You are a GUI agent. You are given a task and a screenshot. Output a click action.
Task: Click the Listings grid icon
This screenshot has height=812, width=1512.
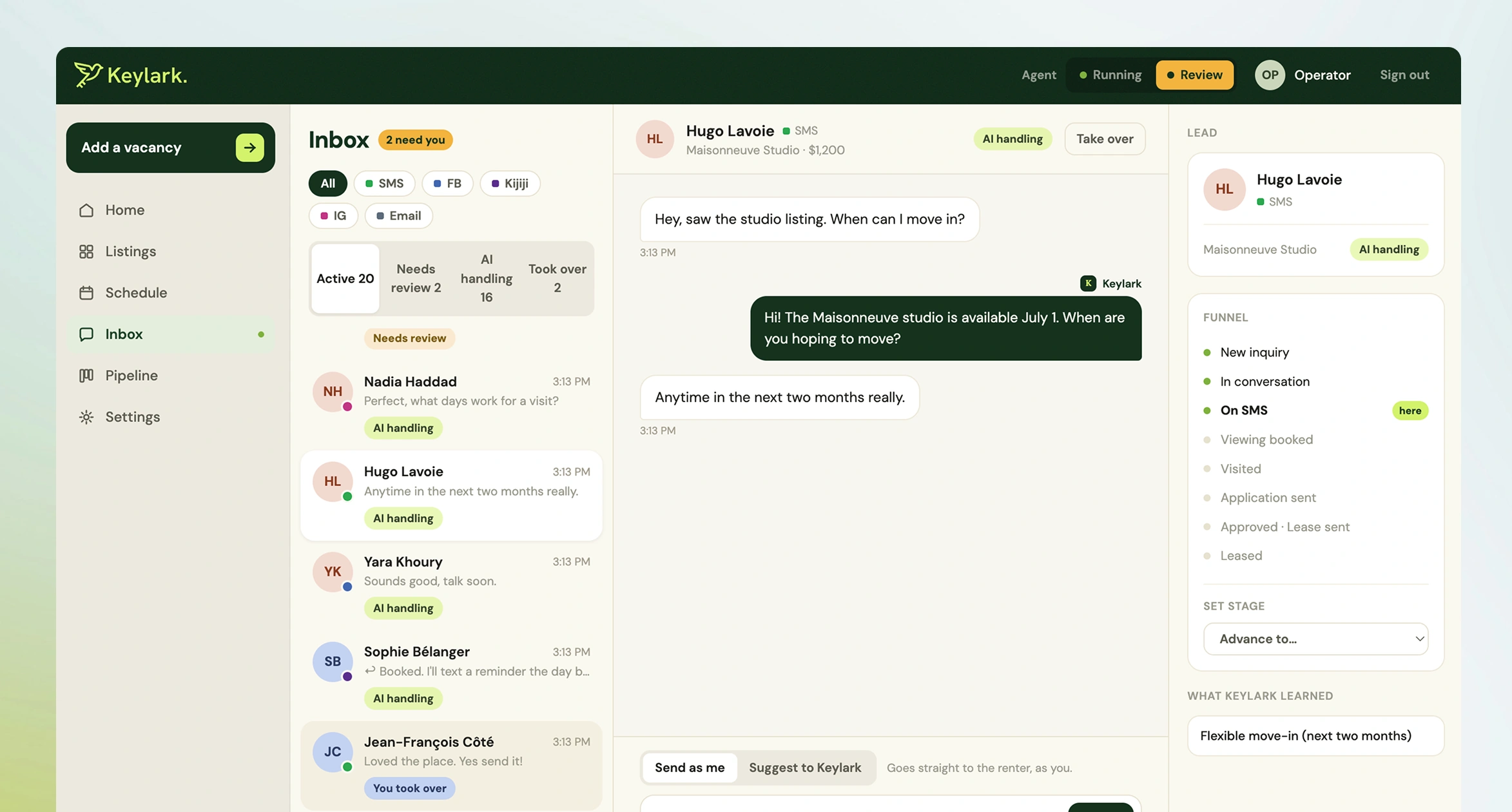coord(86,251)
